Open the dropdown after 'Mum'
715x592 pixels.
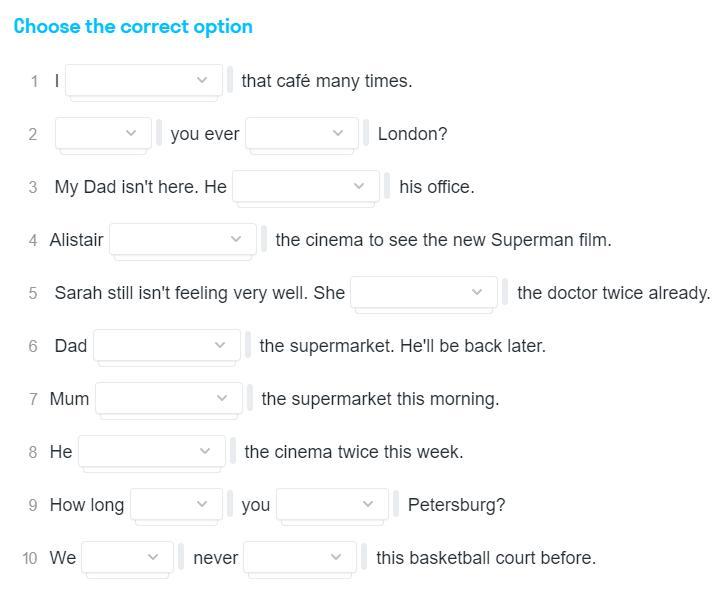(169, 398)
